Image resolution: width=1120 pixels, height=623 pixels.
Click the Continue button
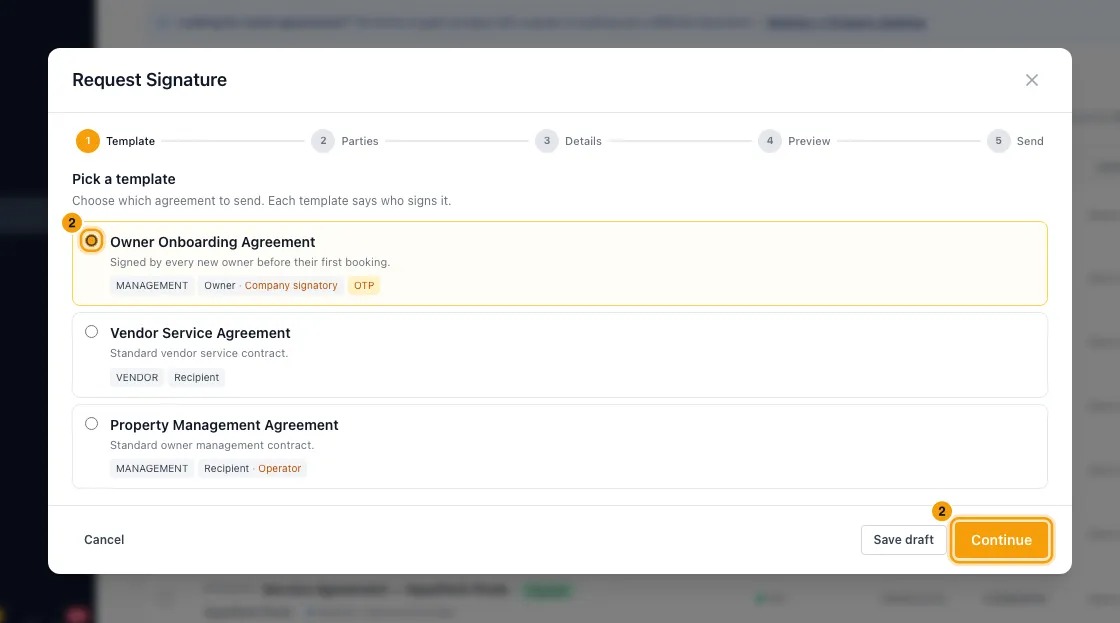pos(1001,540)
